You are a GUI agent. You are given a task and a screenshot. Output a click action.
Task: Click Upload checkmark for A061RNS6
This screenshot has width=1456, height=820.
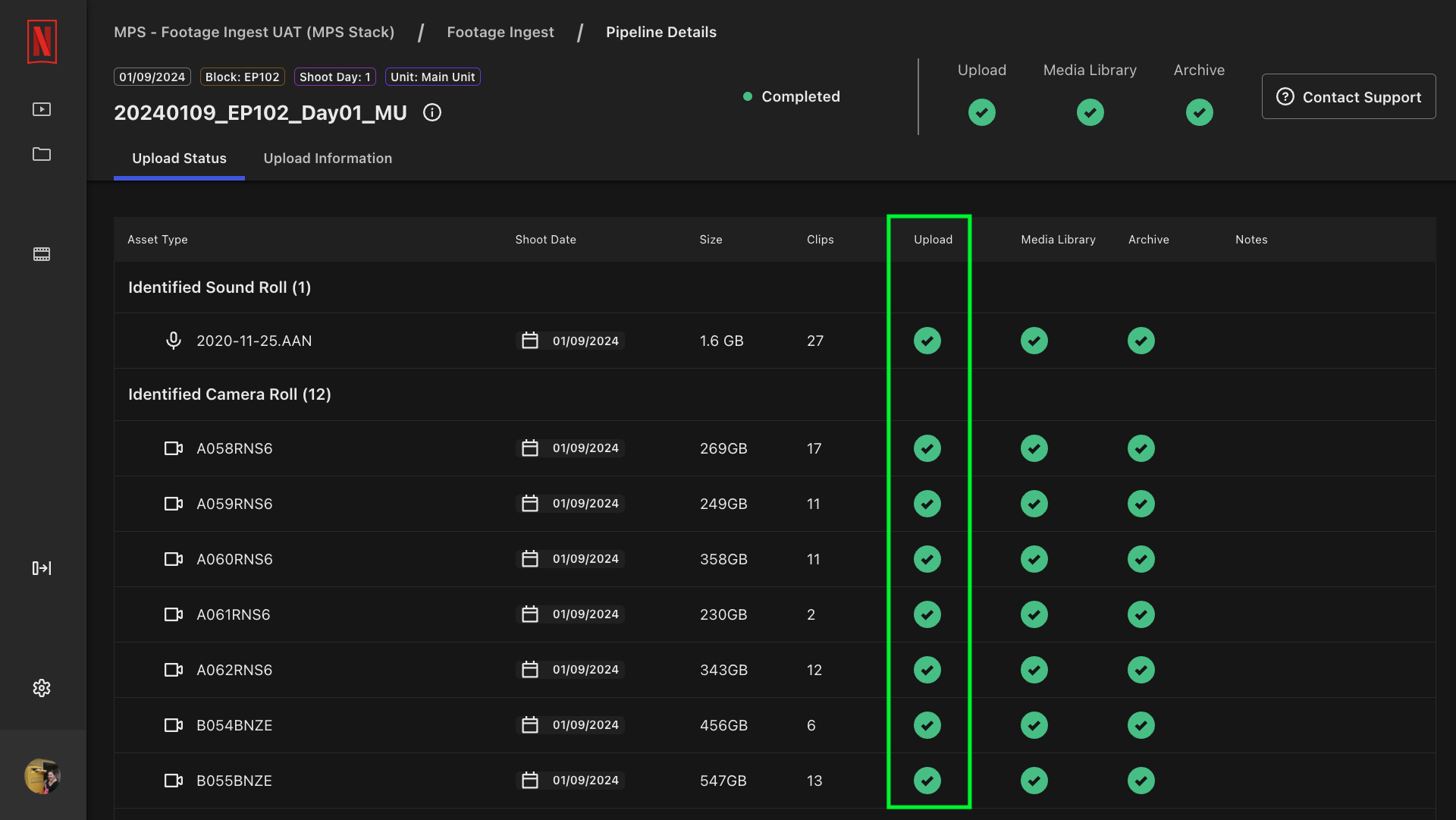click(x=927, y=614)
